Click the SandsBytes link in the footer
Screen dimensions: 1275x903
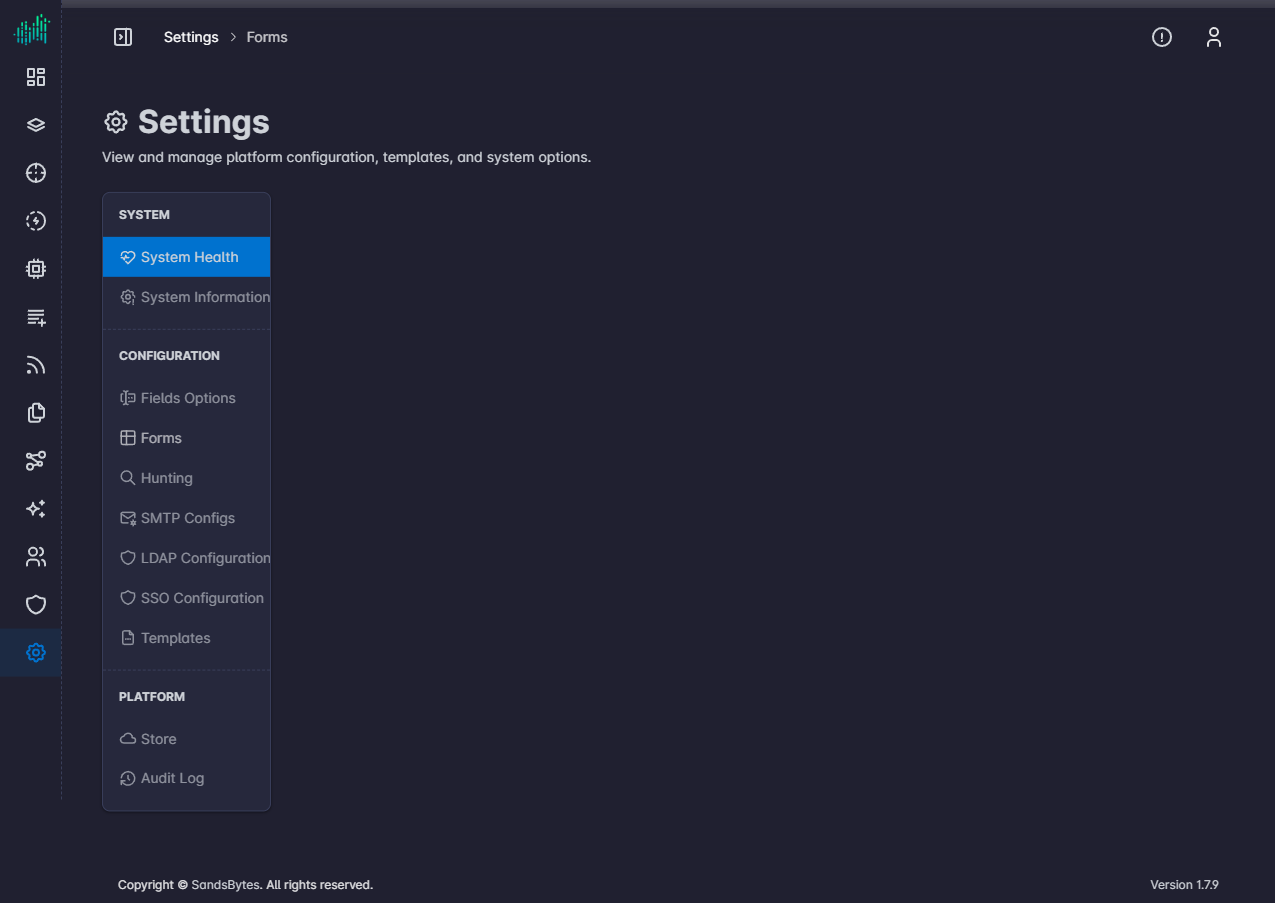coord(226,885)
